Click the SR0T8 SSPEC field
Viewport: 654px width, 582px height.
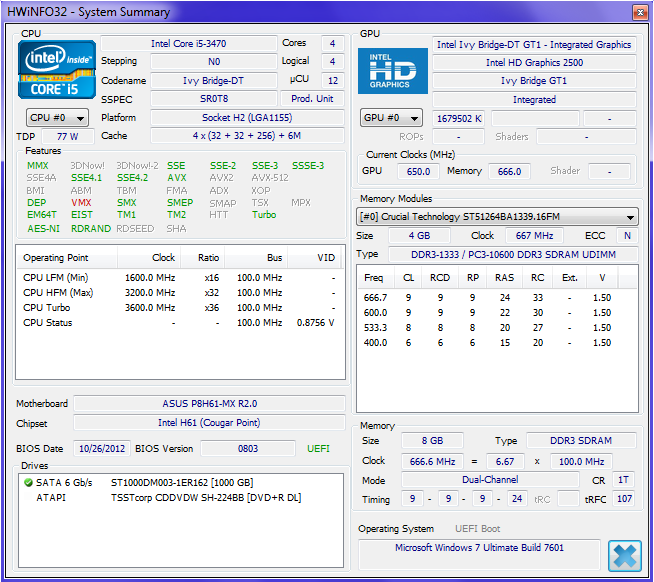(214, 99)
